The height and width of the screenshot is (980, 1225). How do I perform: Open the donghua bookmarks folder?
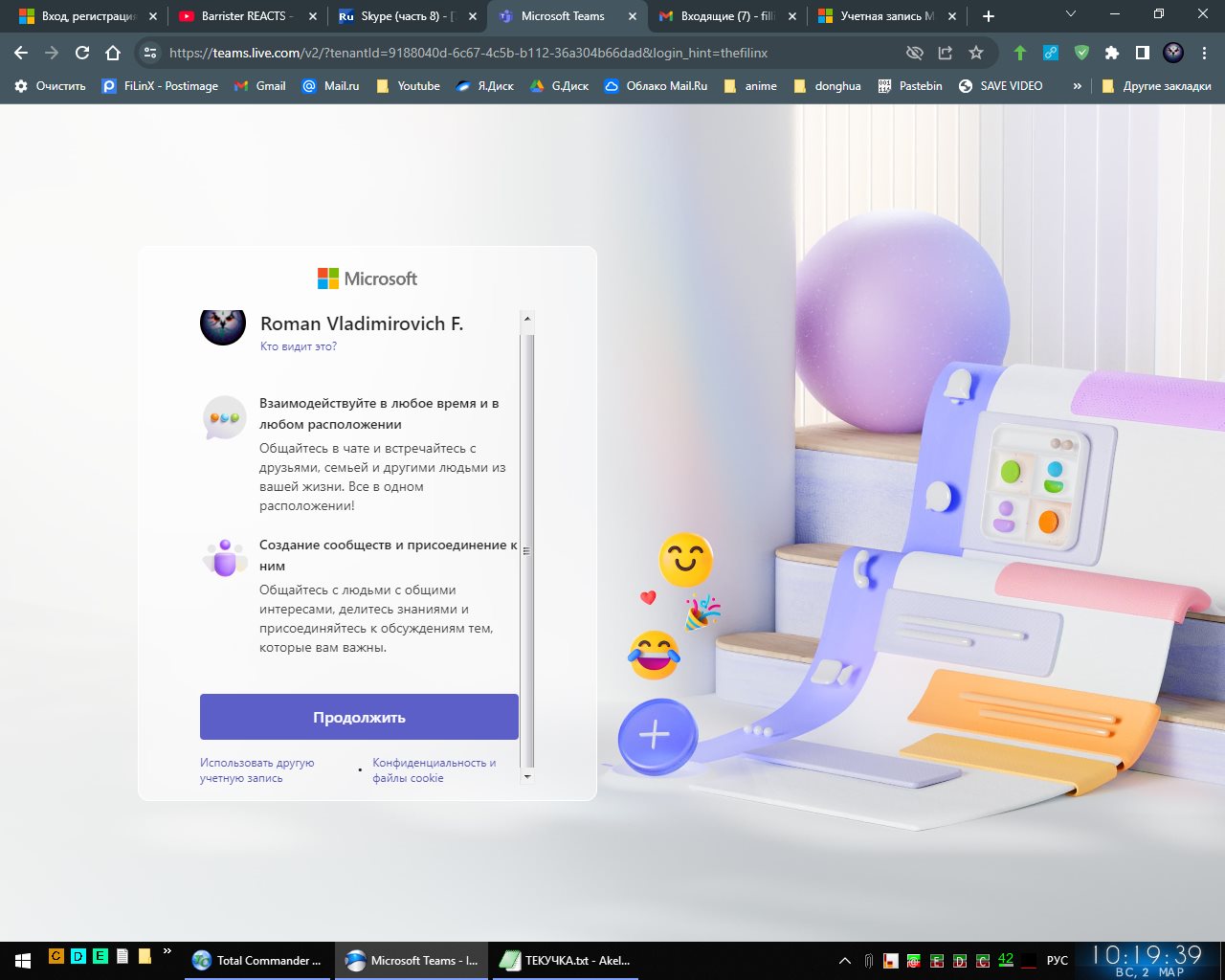(x=827, y=86)
